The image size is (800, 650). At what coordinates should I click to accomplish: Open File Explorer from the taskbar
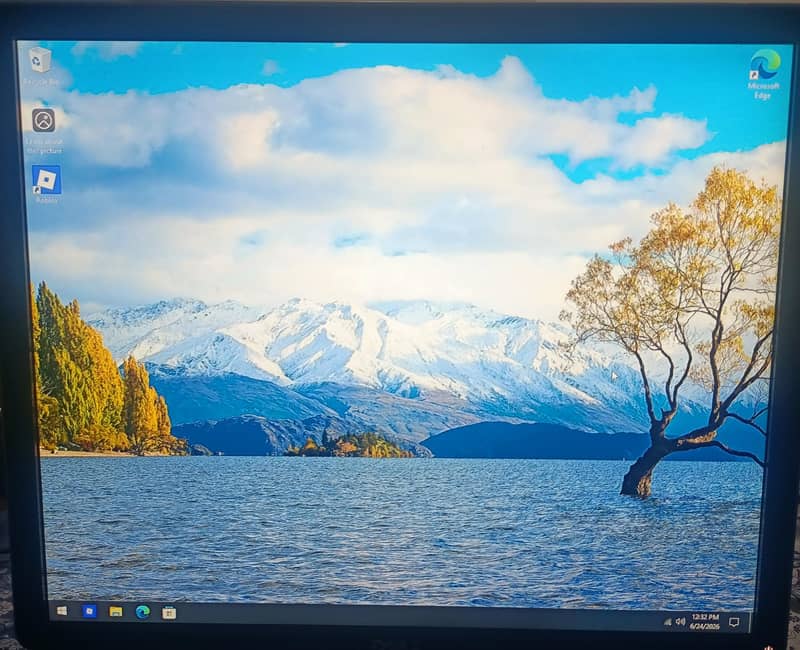[116, 612]
